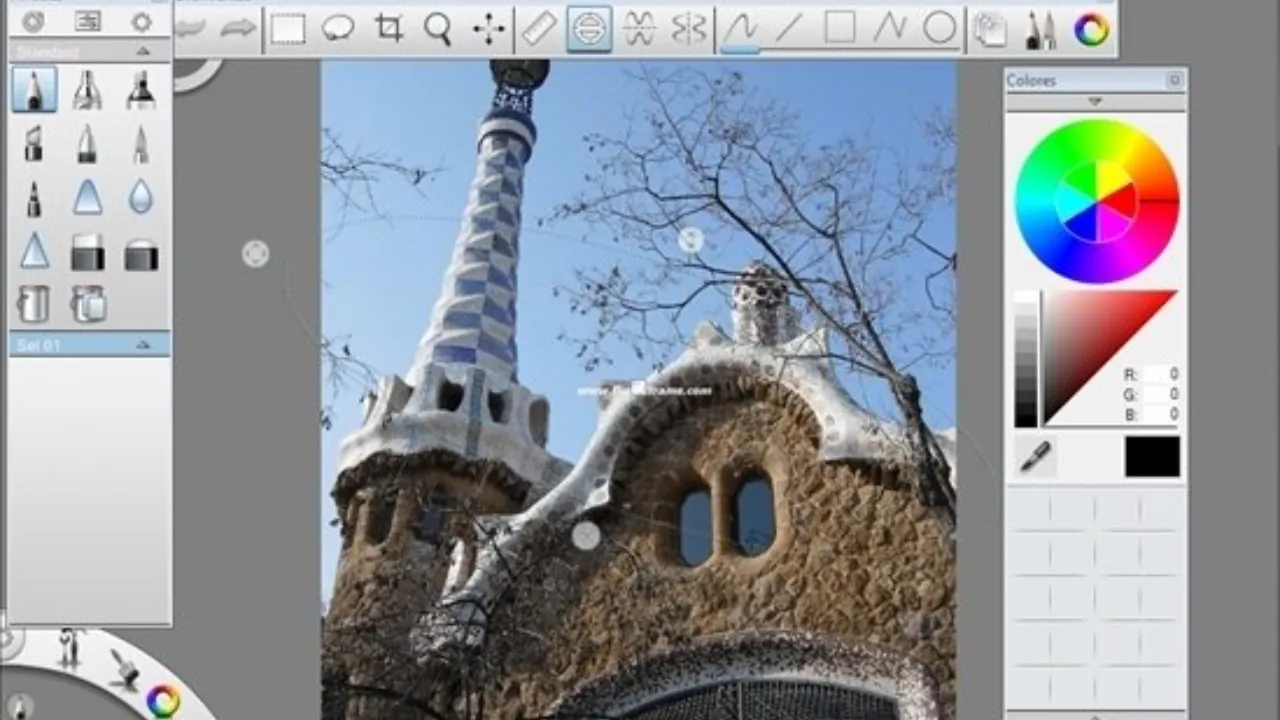Open the Layers editor from toolbar

point(990,29)
